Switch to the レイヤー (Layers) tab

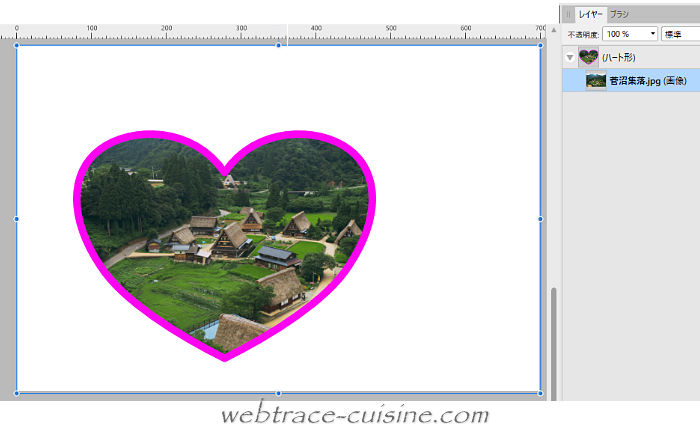(x=590, y=14)
